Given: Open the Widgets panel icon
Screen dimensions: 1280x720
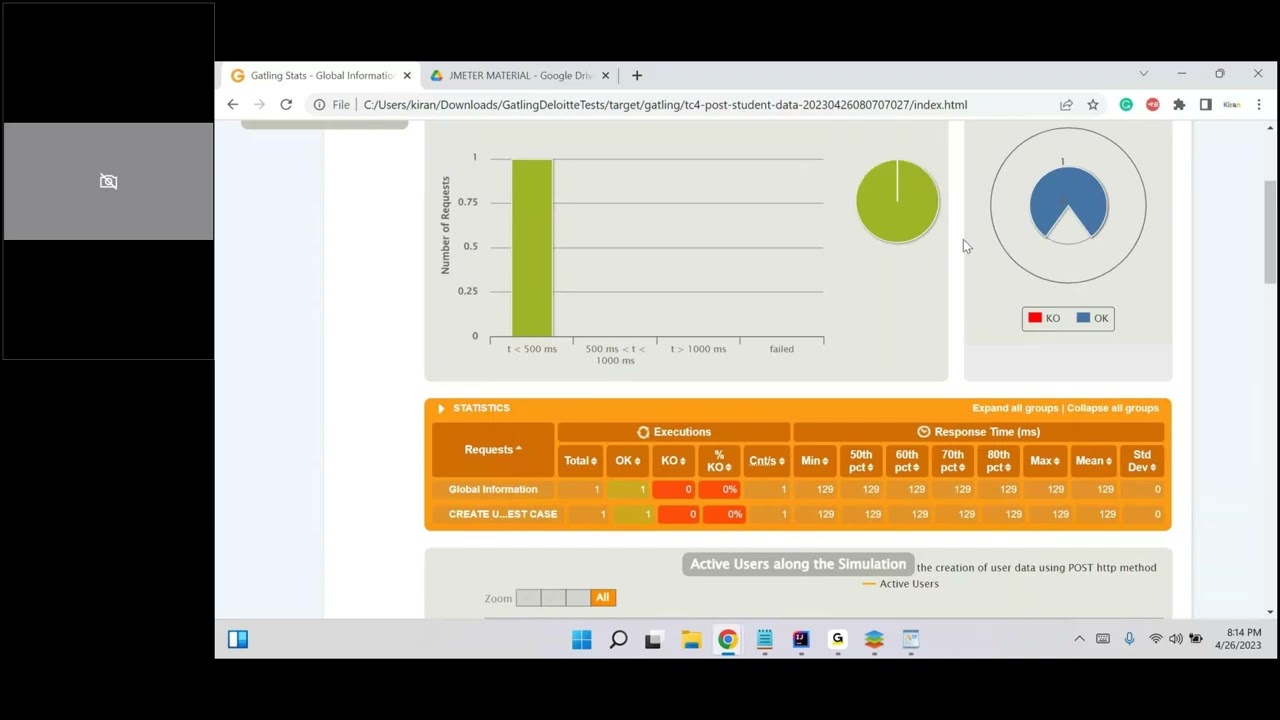Looking at the screenshot, I should tap(238, 639).
